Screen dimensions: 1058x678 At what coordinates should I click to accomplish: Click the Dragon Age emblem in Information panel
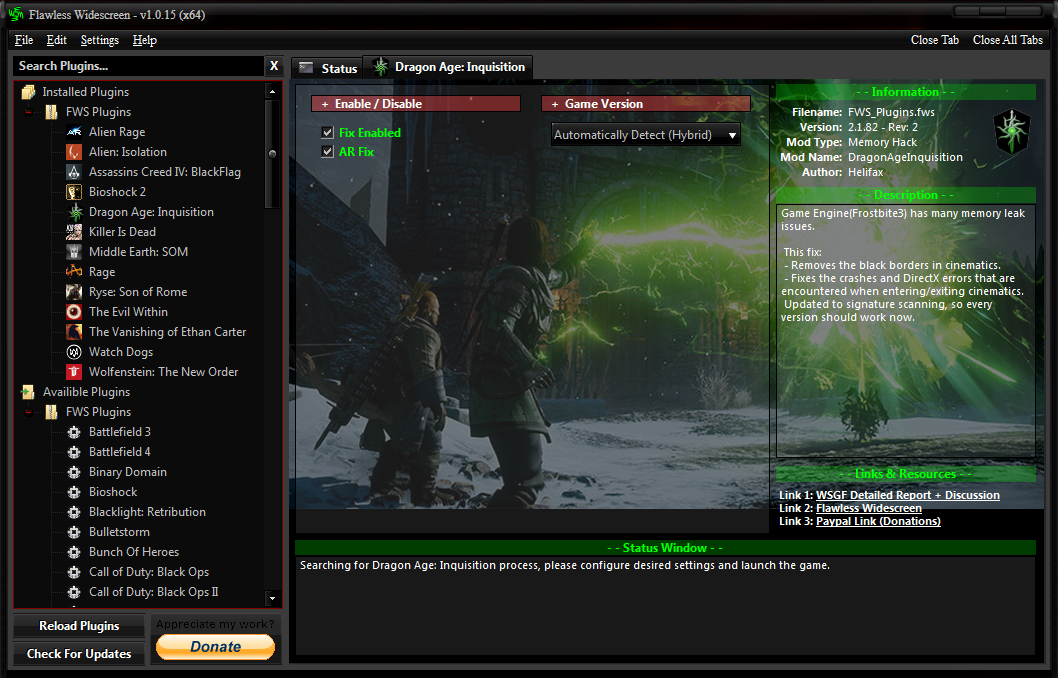tap(1011, 132)
